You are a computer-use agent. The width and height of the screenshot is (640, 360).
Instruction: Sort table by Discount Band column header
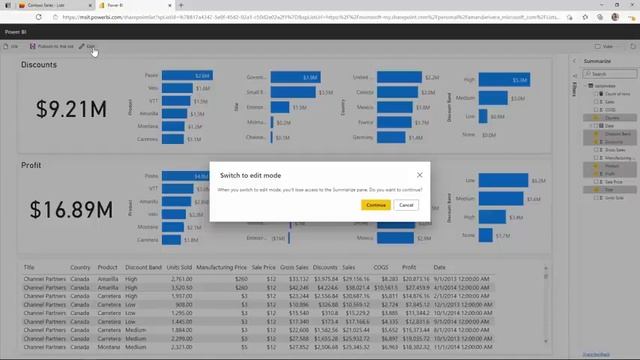click(143, 267)
